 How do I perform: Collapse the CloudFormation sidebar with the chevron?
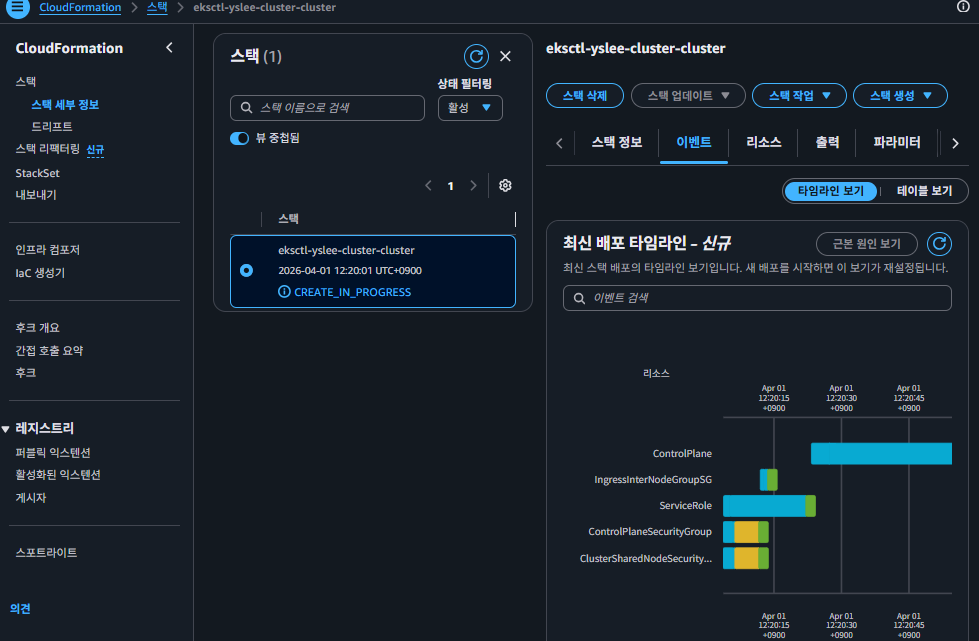pos(169,48)
